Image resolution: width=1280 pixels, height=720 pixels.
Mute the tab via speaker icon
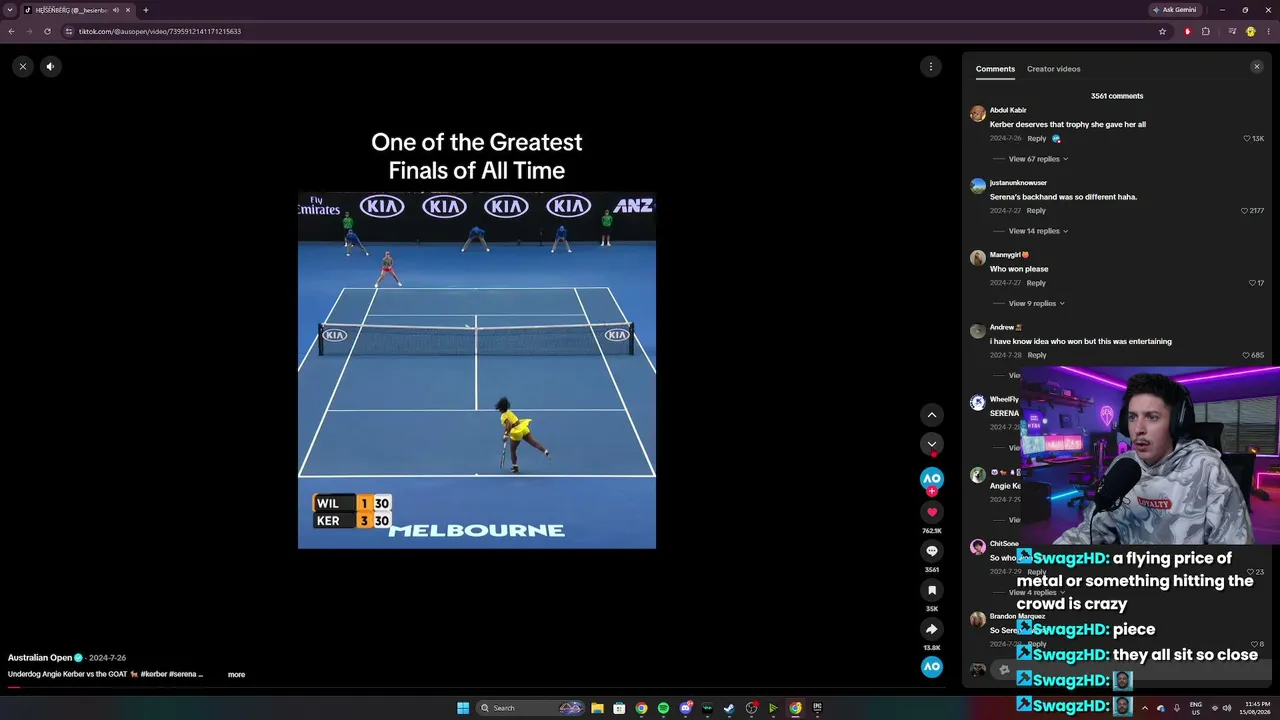[x=115, y=10]
